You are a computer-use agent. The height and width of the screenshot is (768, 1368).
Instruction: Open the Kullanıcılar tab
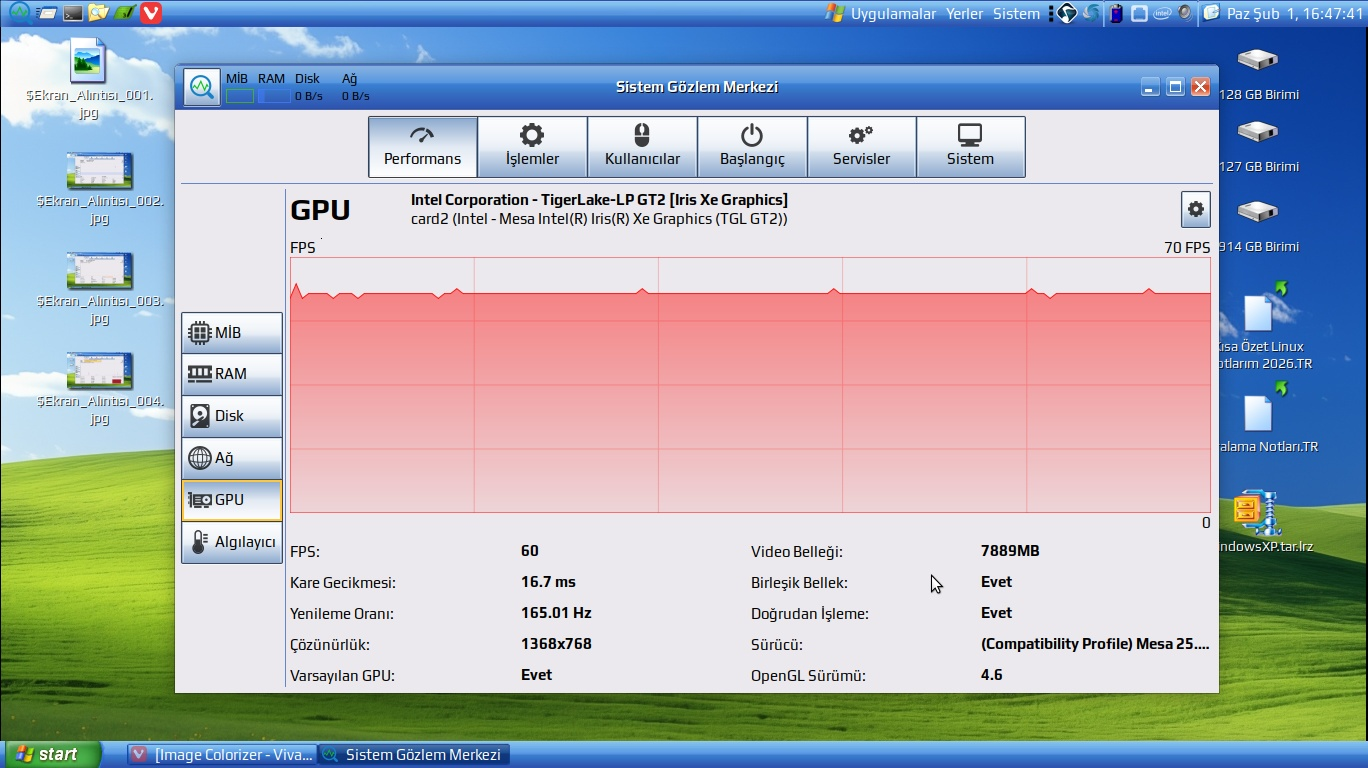point(642,147)
